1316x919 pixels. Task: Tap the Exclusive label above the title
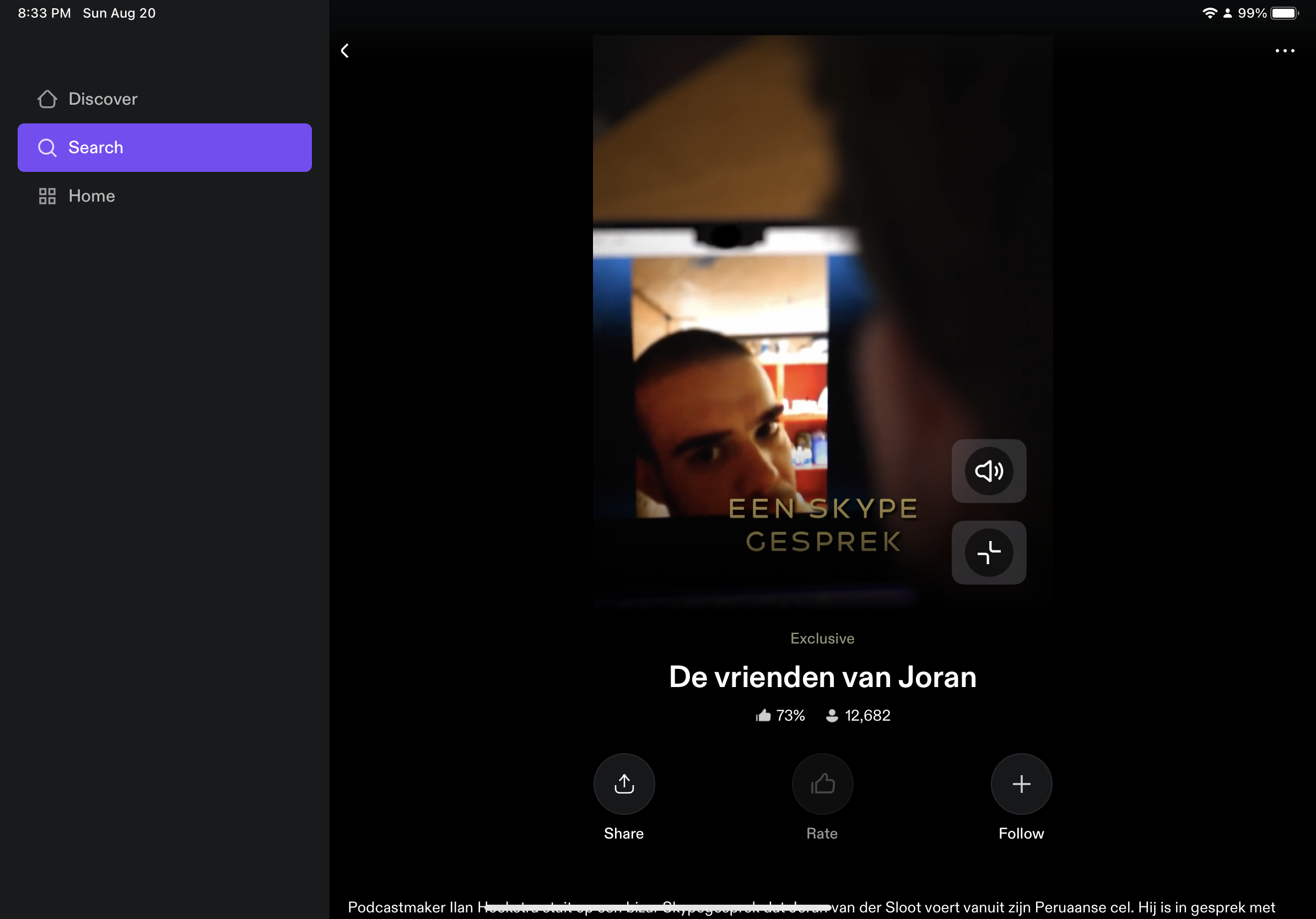[x=822, y=638]
